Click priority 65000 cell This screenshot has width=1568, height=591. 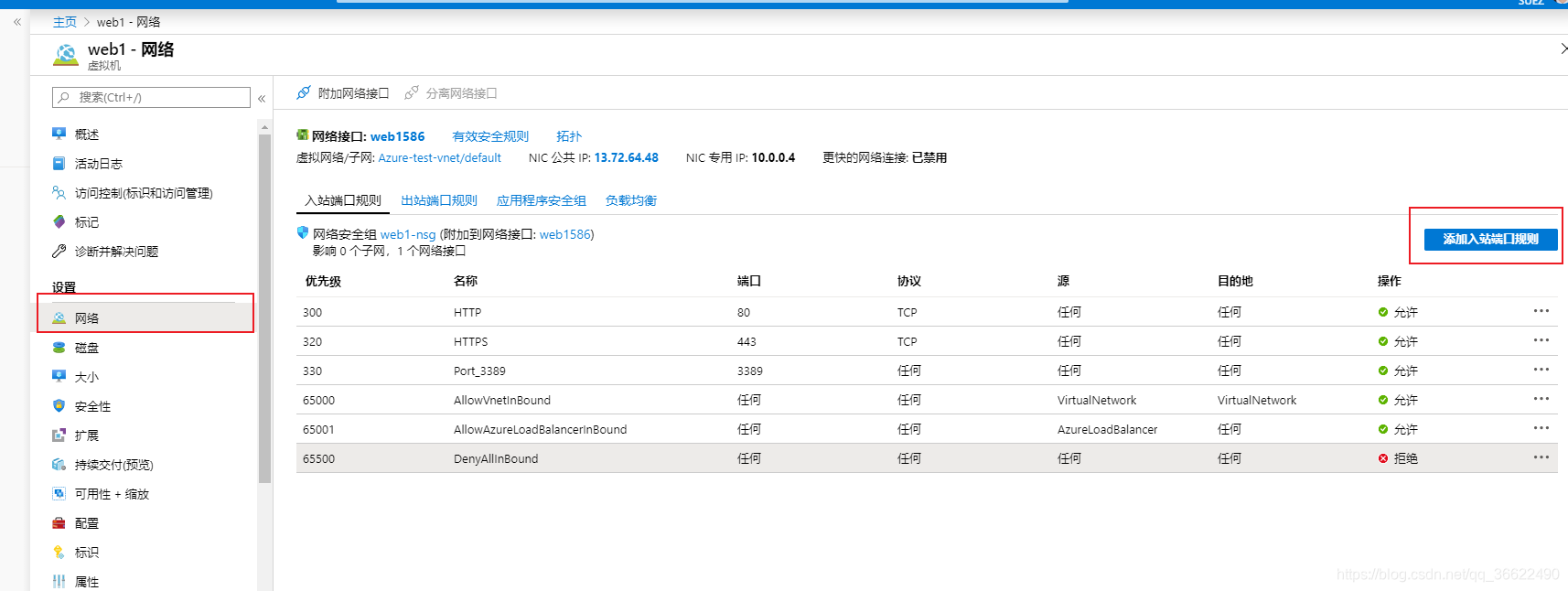pos(319,400)
